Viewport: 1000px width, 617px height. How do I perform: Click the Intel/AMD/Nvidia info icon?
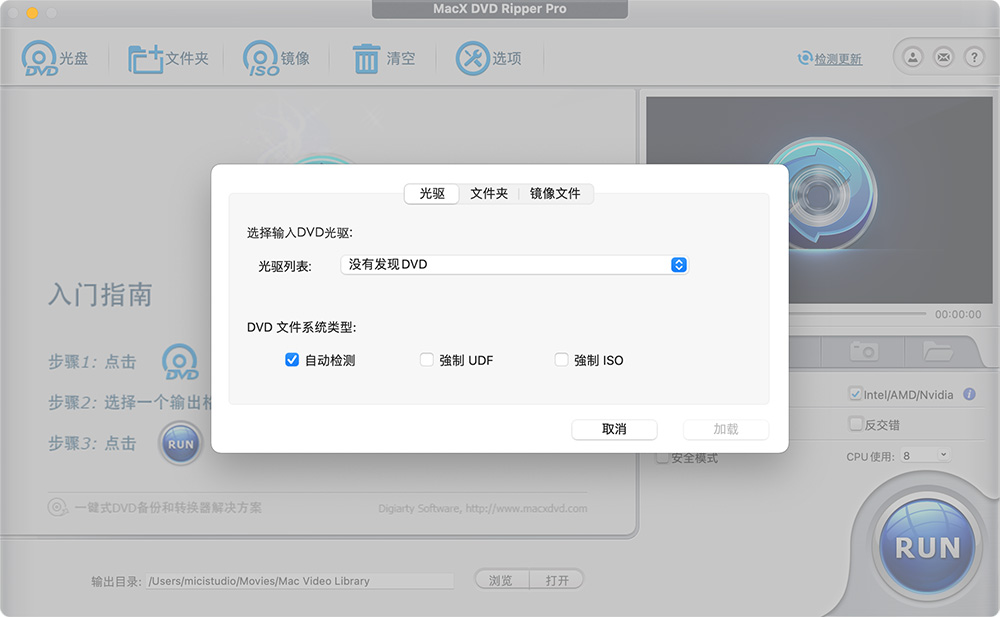point(969,394)
